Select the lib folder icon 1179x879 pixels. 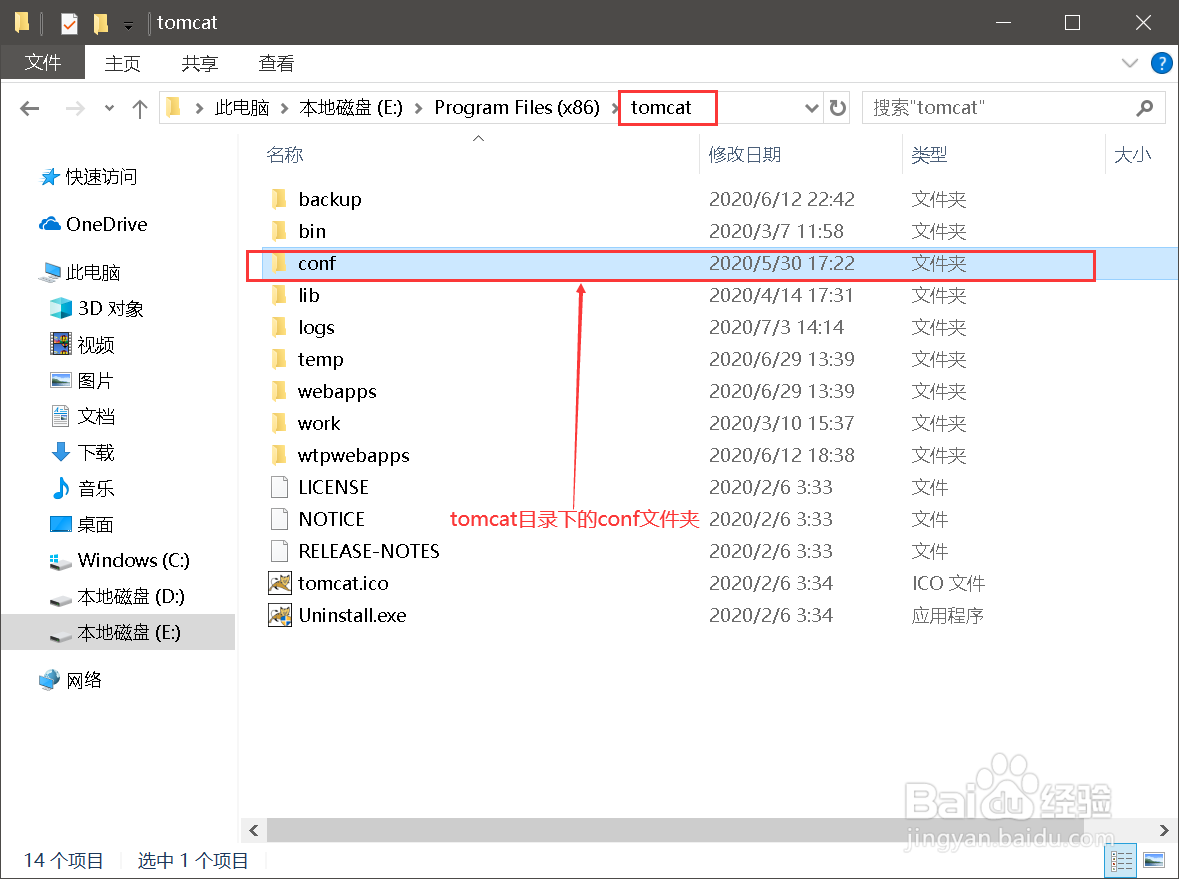279,295
